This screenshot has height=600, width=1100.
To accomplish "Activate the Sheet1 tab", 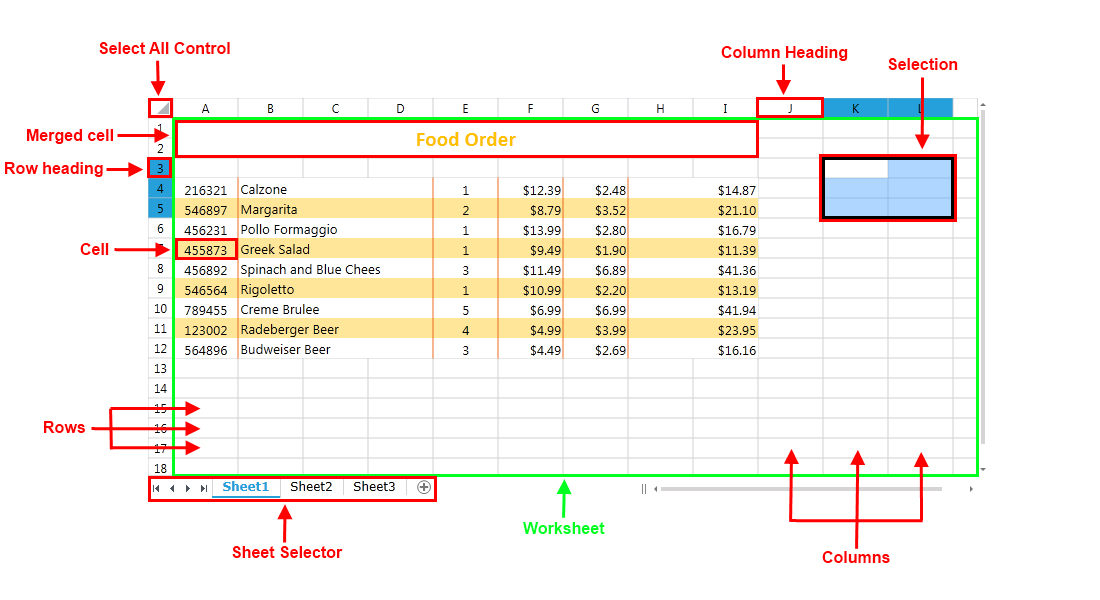I will [x=246, y=487].
